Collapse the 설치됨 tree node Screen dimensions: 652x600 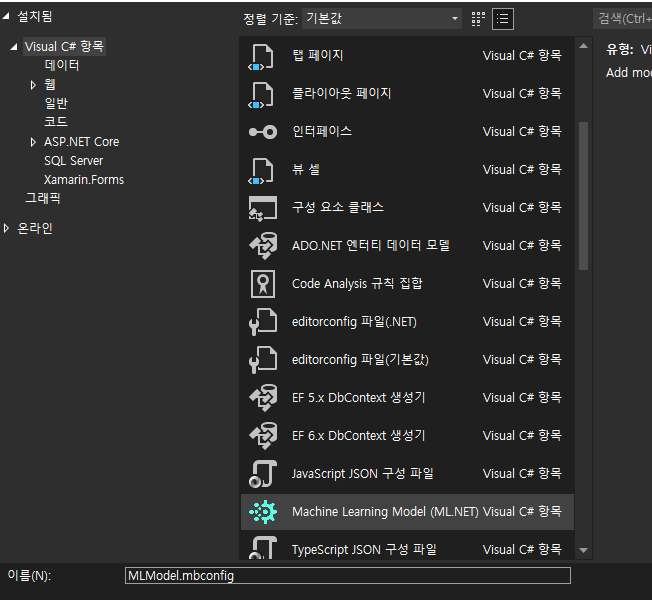6,16
